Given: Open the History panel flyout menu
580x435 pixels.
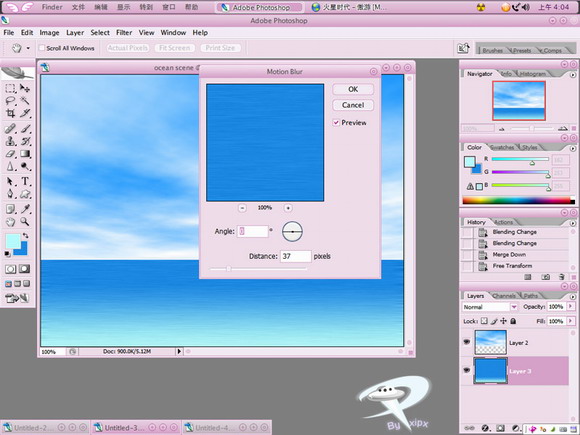Looking at the screenshot, I should [x=573, y=223].
